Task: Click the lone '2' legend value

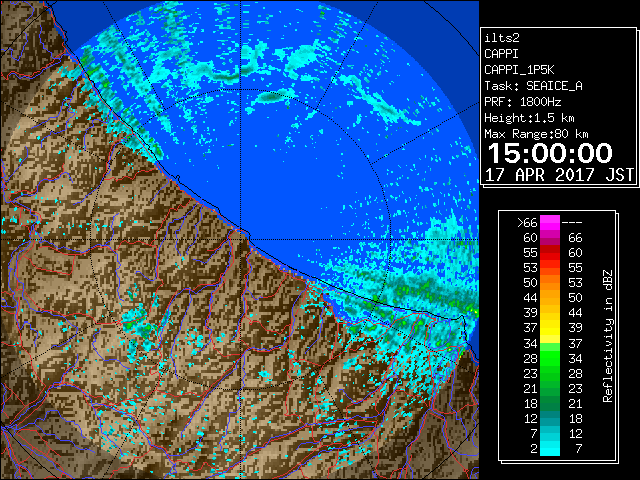Action: [534, 449]
